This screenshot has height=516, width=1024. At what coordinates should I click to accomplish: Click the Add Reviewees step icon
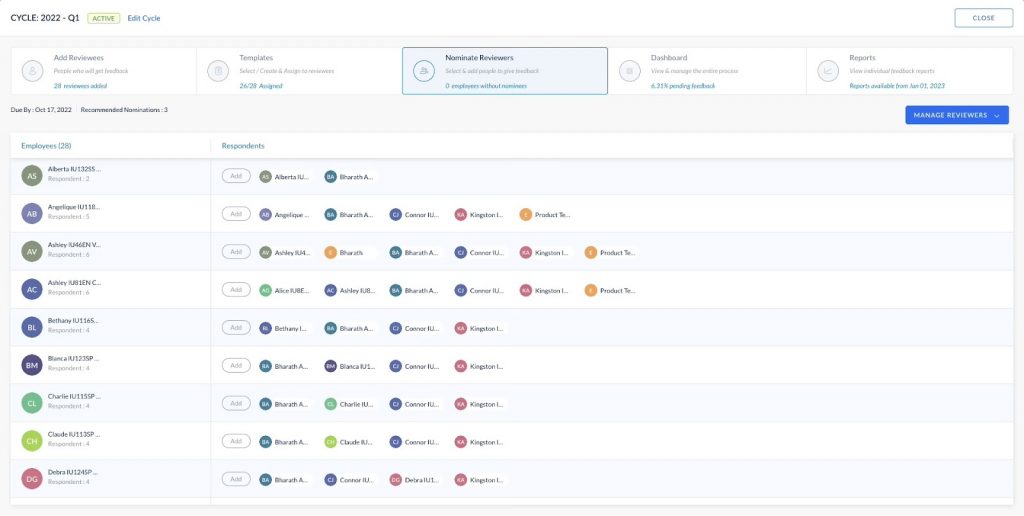[x=32, y=71]
